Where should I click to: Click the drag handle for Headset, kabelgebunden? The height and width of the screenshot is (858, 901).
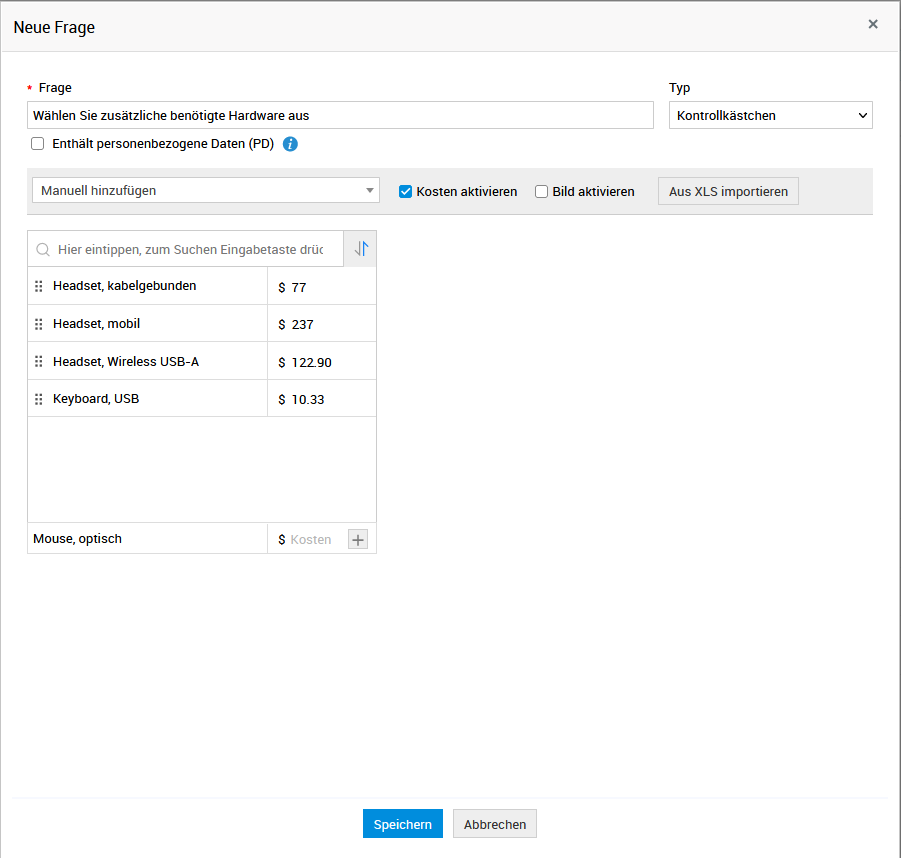[x=38, y=286]
